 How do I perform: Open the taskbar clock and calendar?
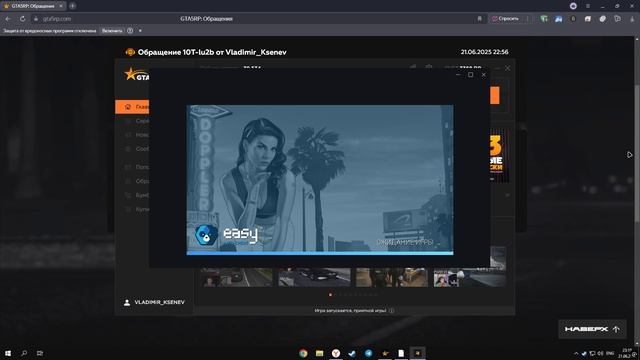click(626, 353)
